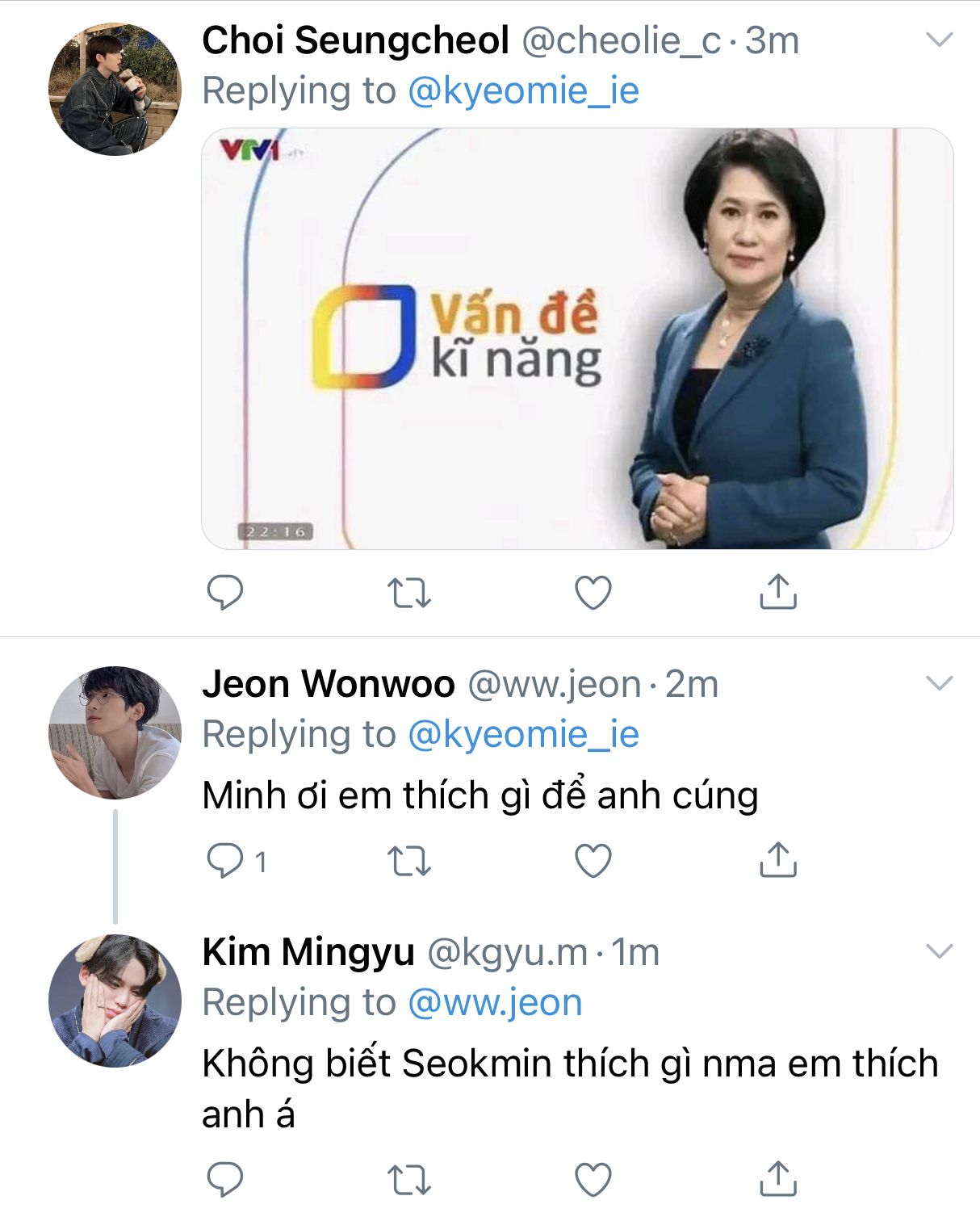View Jeon Wonwoo's profile picture
The image size is (980, 1217).
[x=115, y=732]
